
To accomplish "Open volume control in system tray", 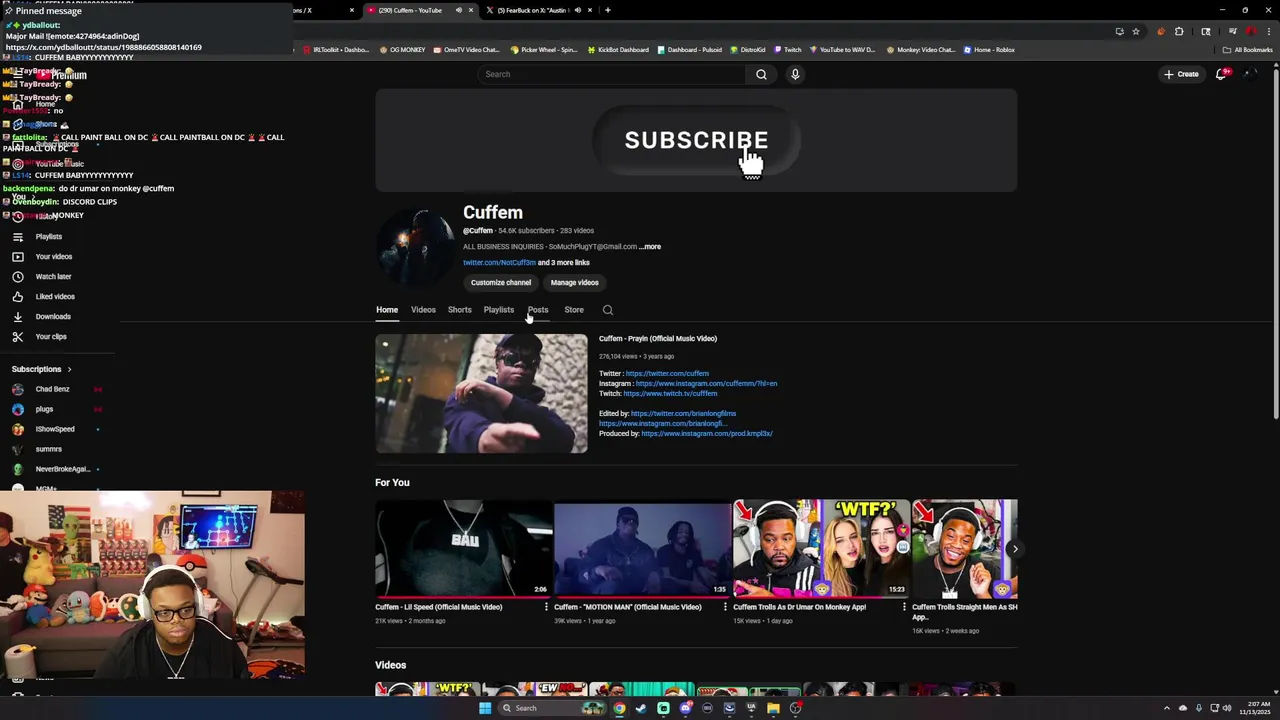I will (1227, 708).
